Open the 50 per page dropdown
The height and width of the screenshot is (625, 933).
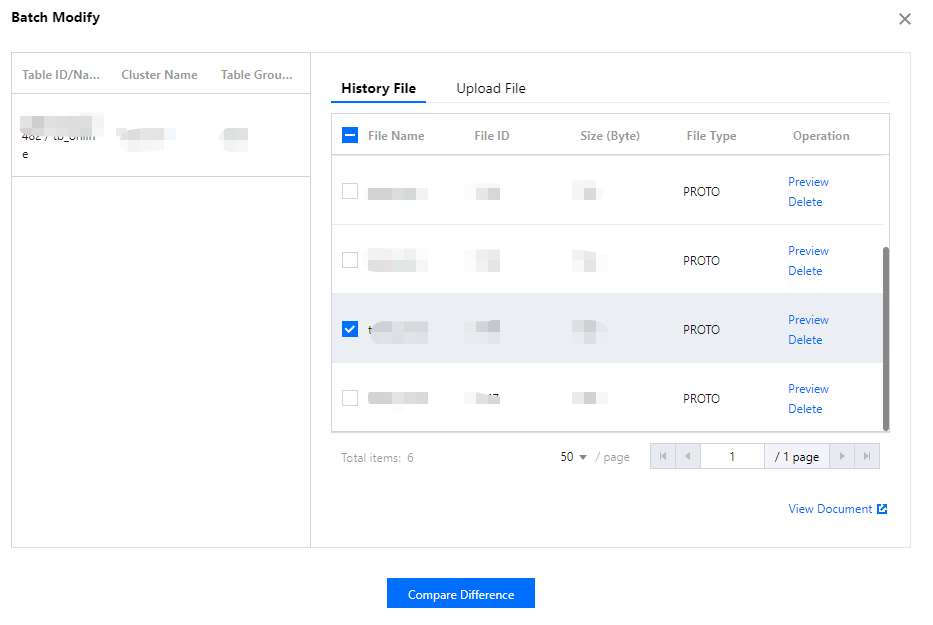574,457
